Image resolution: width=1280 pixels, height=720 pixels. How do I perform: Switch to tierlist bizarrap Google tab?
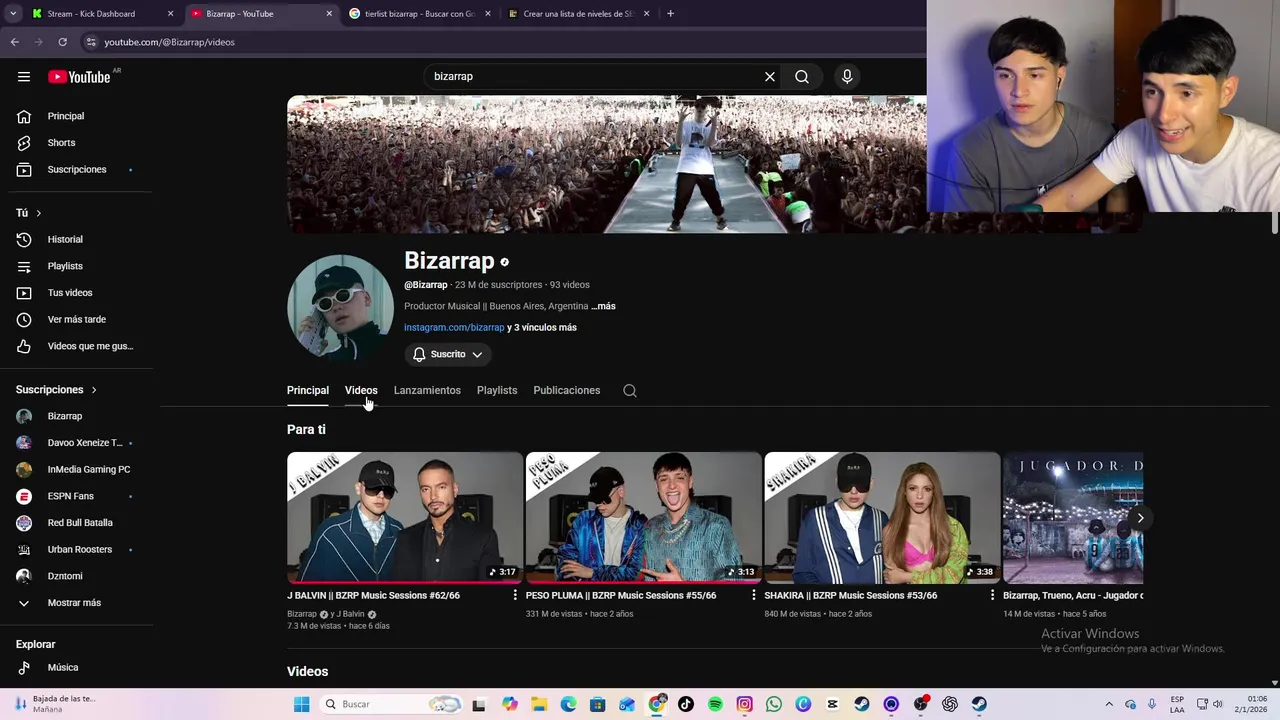[417, 14]
